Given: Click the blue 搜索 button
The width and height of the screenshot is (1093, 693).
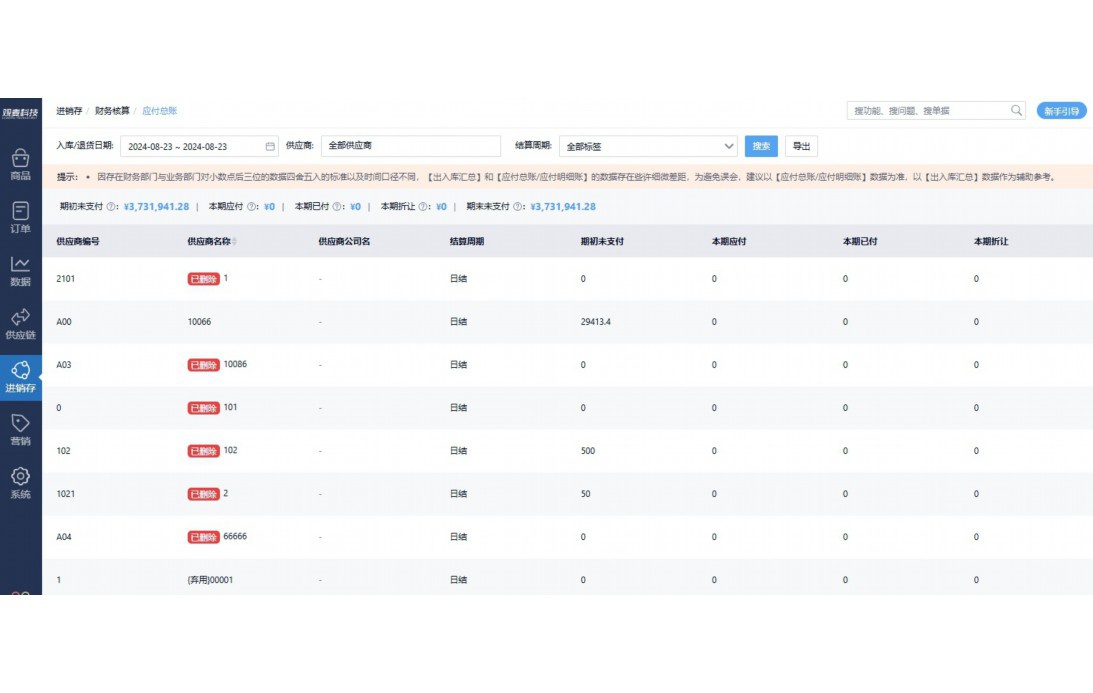Looking at the screenshot, I should pyautogui.click(x=761, y=147).
